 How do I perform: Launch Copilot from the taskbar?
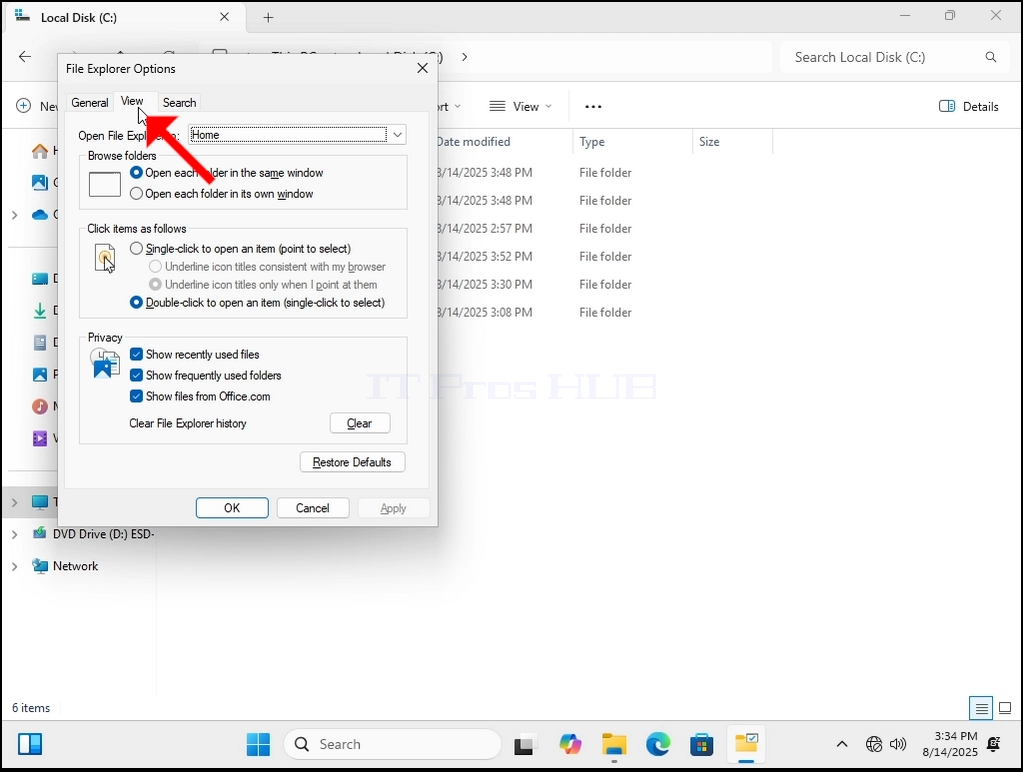pos(570,745)
